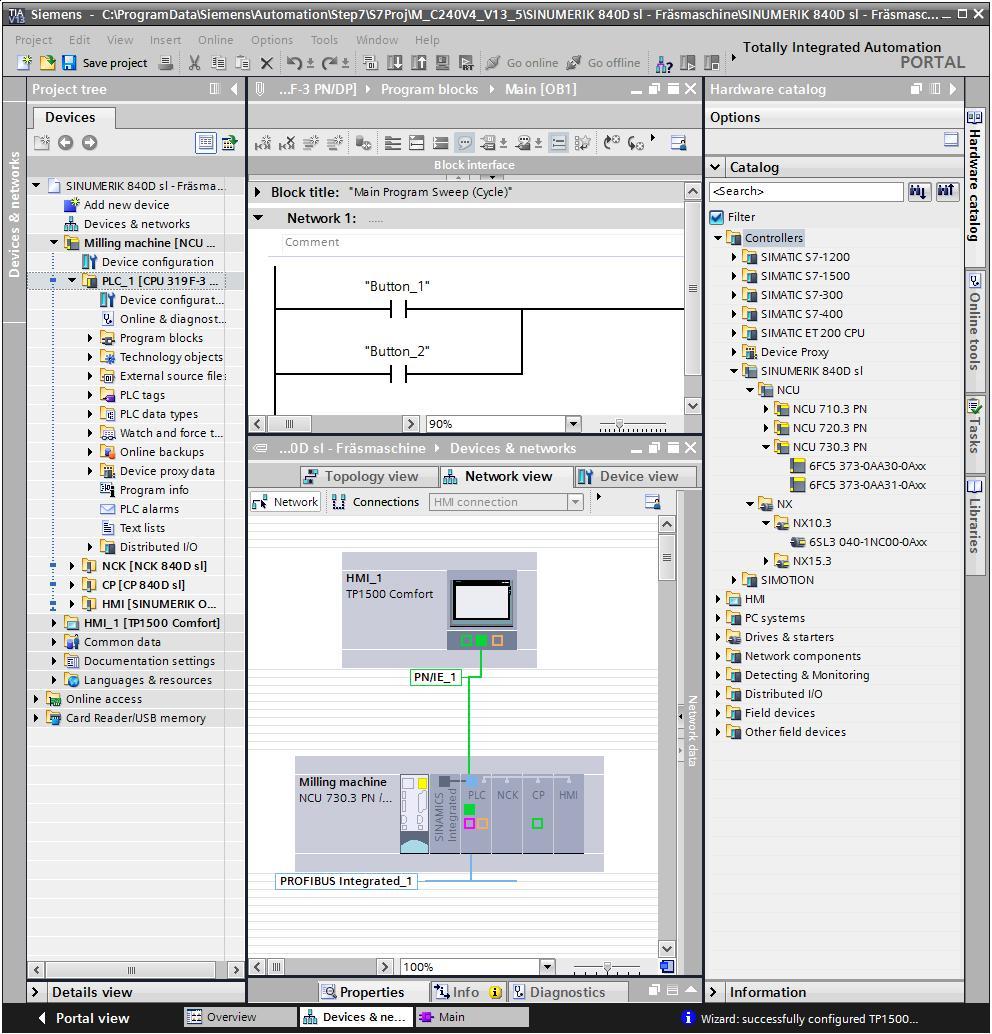Switch to Device view tab
Image resolution: width=992 pixels, height=1034 pixels.
[x=636, y=476]
